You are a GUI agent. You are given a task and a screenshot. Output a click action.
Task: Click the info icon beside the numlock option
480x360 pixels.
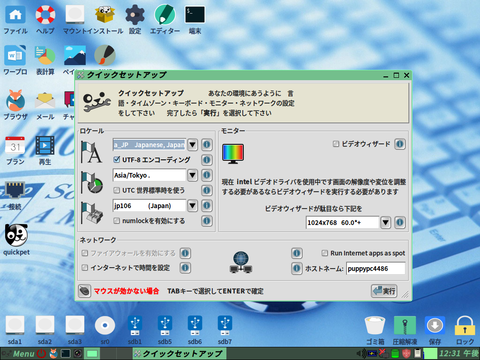pos(207,221)
